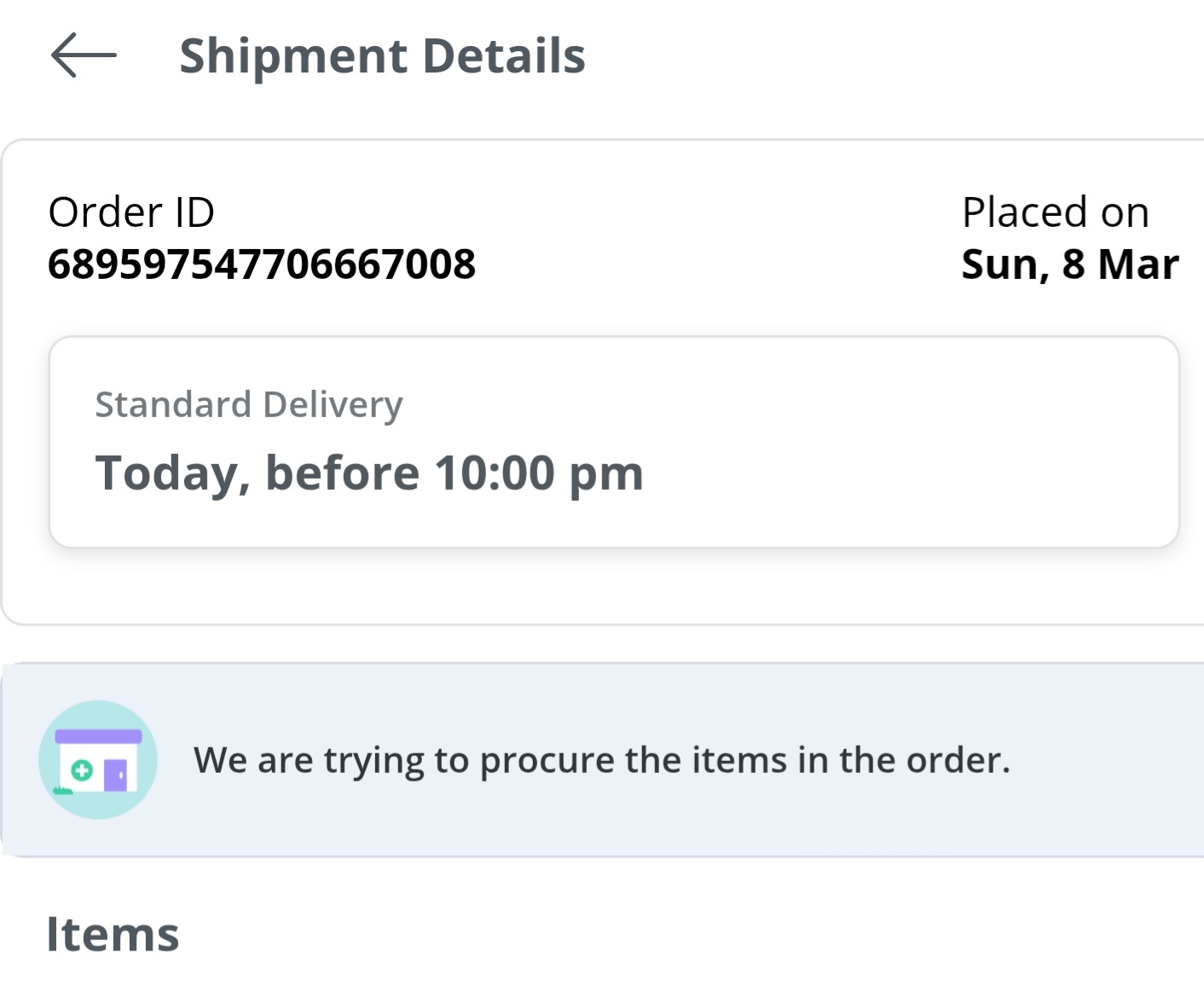Tap the Items section heading
1204x993 pixels.
113,934
